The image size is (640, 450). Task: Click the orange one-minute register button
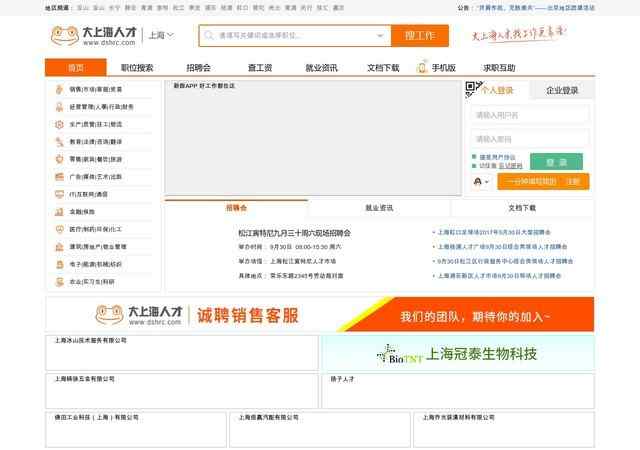click(543, 181)
